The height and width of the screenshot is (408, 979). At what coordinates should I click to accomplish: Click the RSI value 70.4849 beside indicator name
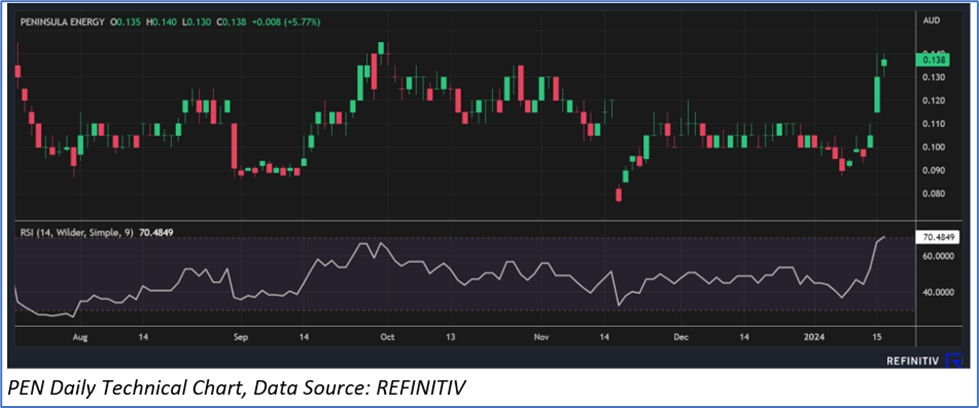[x=155, y=233]
